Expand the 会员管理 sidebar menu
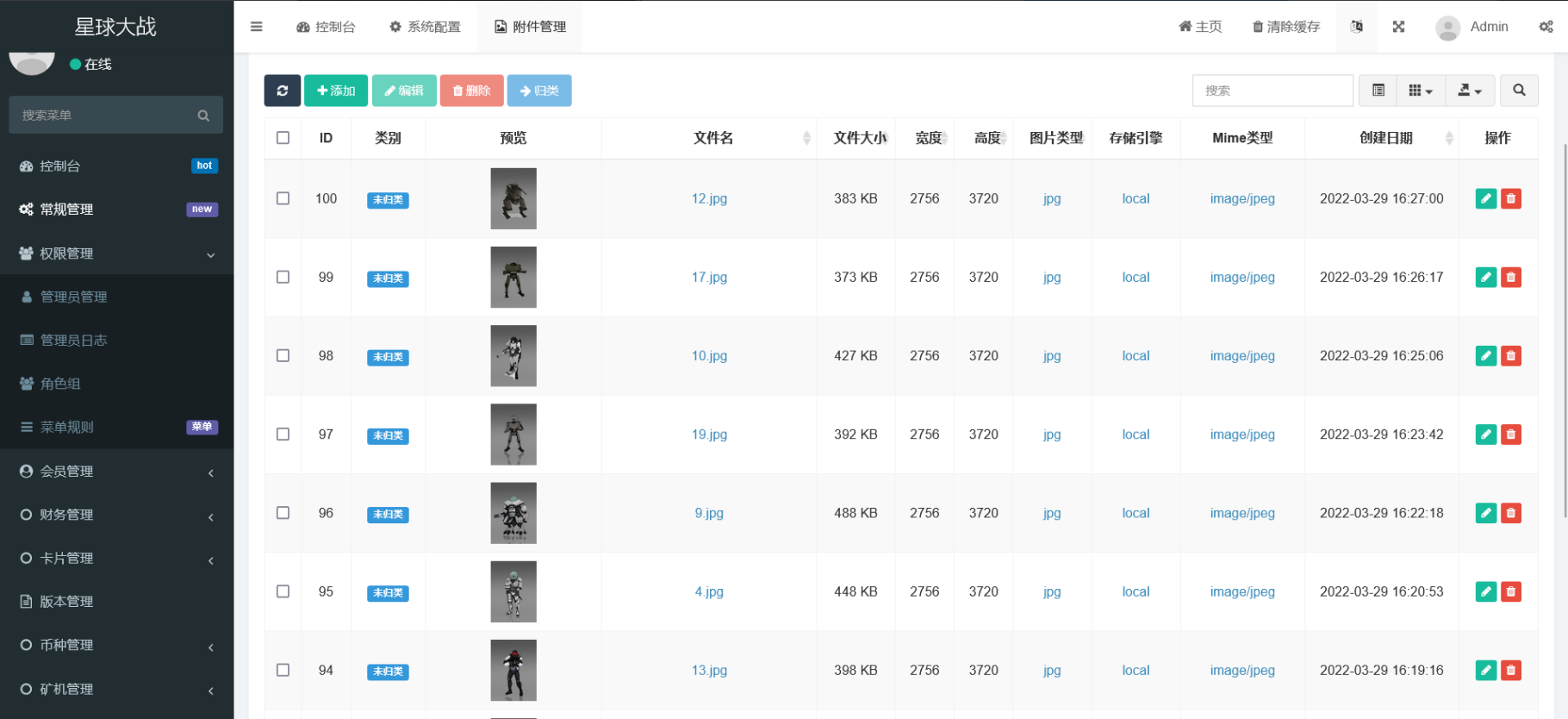 tap(116, 472)
